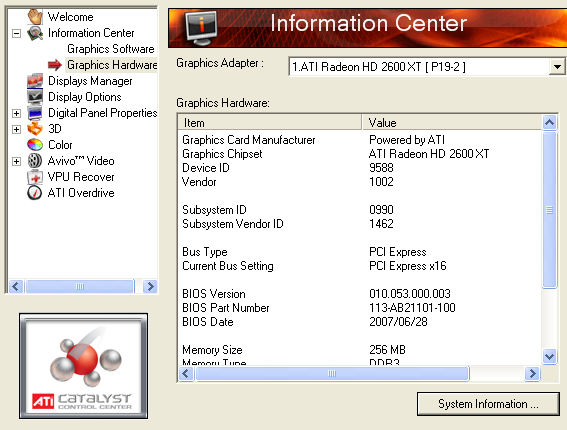Viewport: 567px width, 430px height.
Task: Select the Graphics Hardware tree entry
Action: click(112, 65)
